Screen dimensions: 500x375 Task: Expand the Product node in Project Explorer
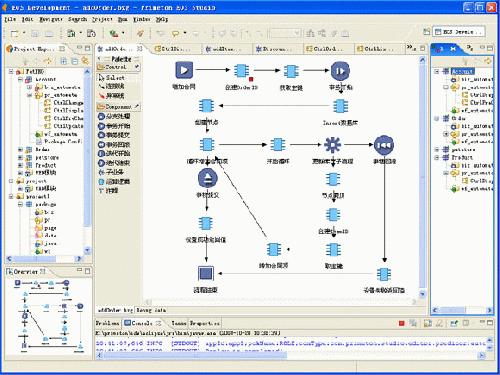coord(20,165)
